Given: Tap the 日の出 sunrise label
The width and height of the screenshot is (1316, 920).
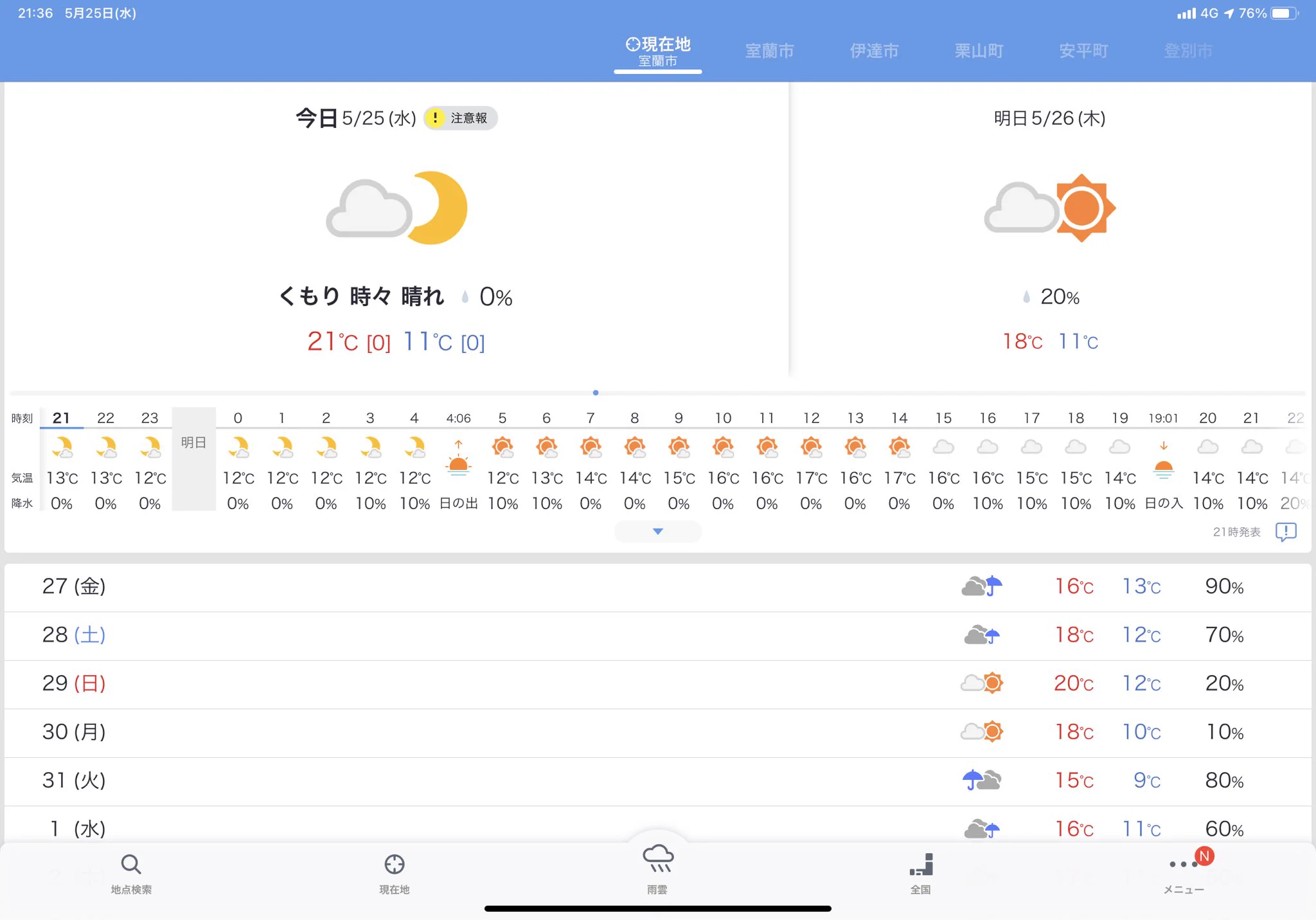Looking at the screenshot, I should [x=458, y=503].
